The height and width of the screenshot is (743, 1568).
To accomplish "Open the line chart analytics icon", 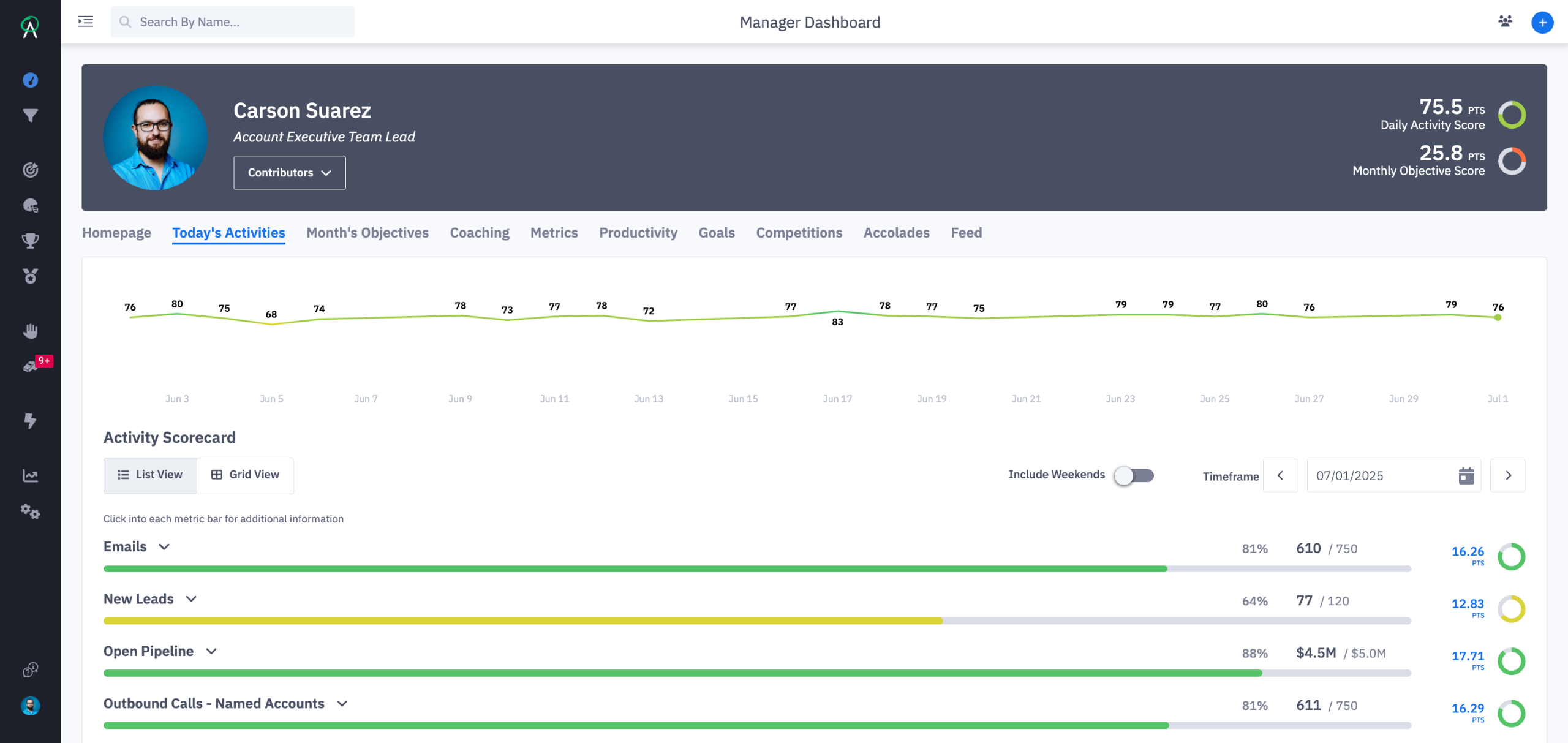I will [x=30, y=476].
